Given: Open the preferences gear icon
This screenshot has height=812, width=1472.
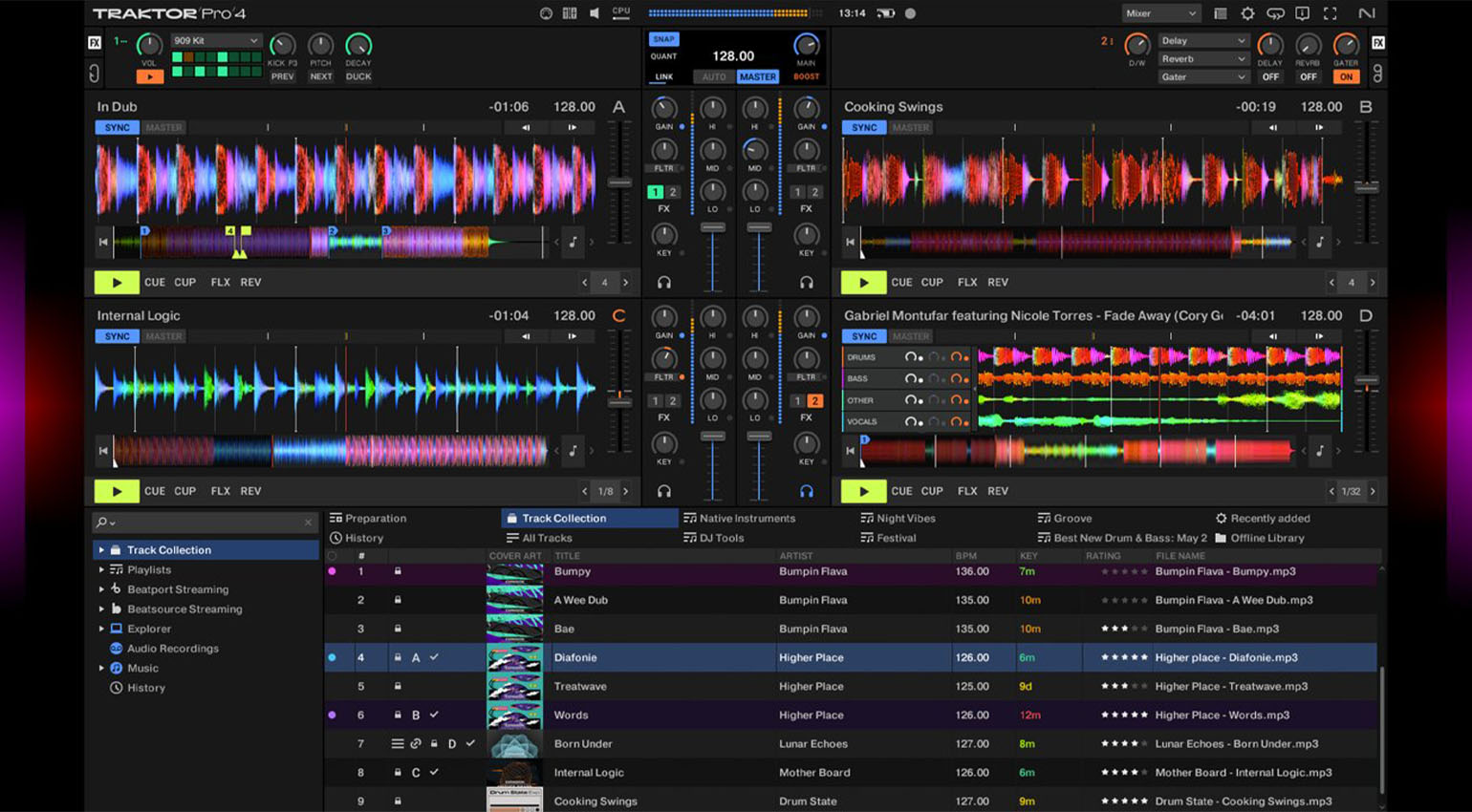Looking at the screenshot, I should [x=1247, y=13].
